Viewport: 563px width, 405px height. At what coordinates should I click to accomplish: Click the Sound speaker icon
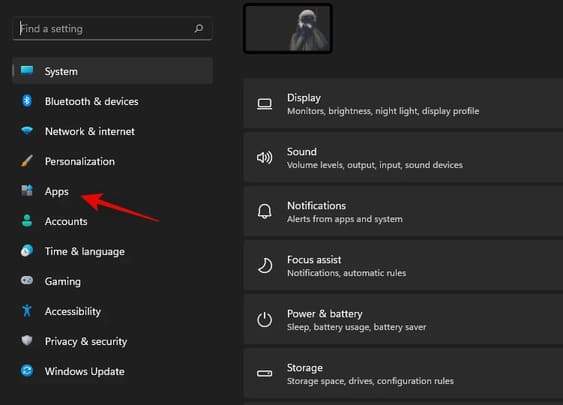point(265,158)
